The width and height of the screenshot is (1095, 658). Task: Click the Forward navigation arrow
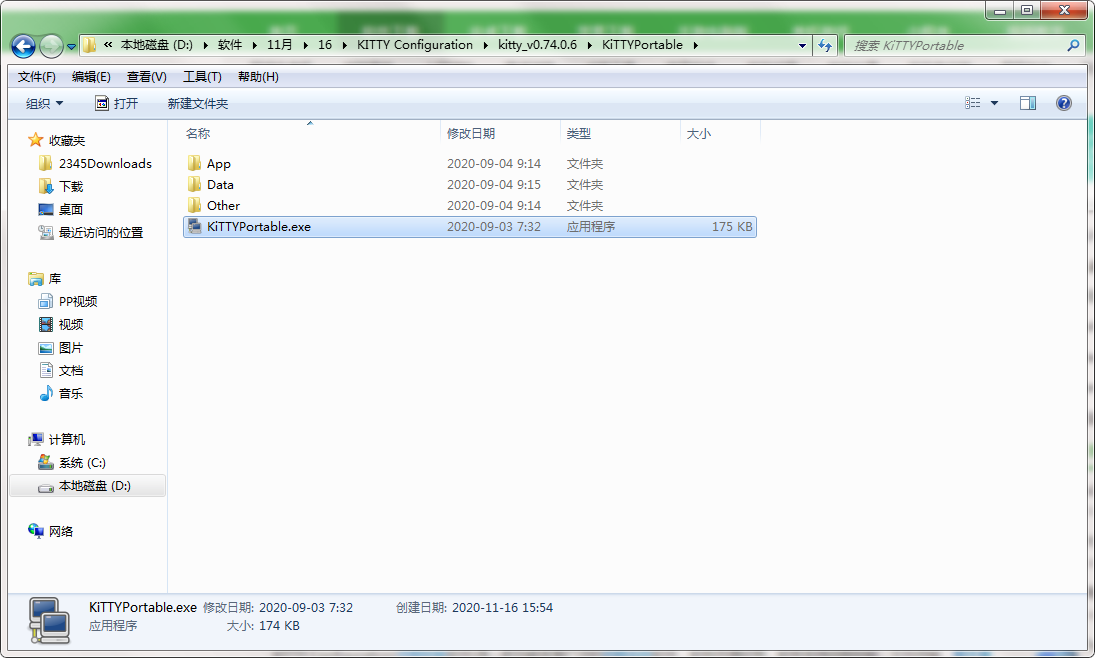(51, 46)
